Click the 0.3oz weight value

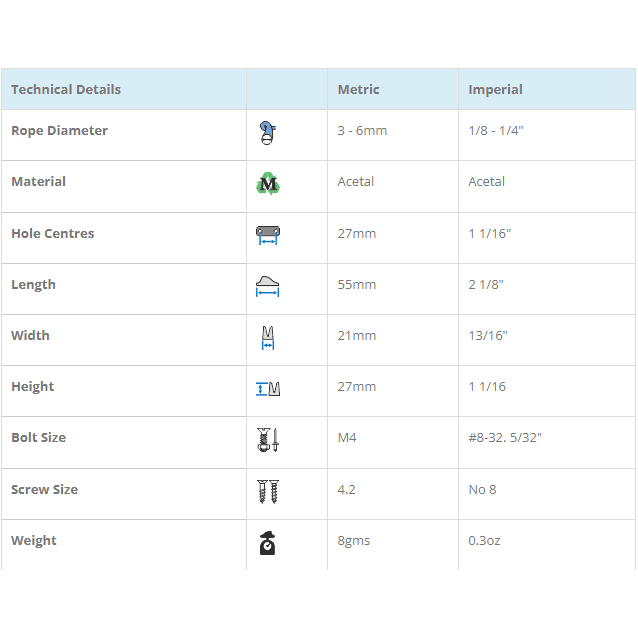pyautogui.click(x=484, y=541)
